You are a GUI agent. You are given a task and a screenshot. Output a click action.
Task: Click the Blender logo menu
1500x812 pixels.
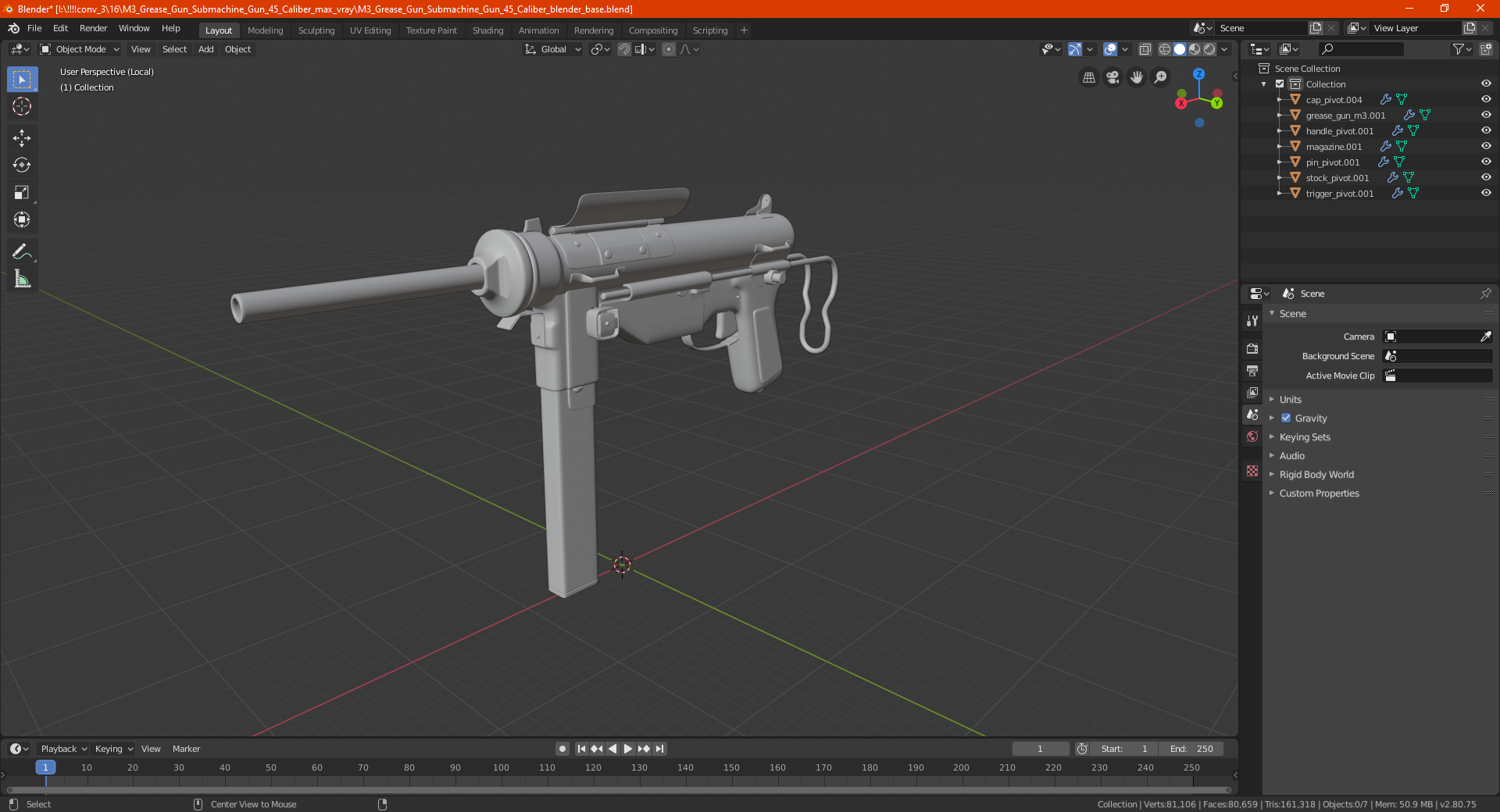pyautogui.click(x=13, y=28)
